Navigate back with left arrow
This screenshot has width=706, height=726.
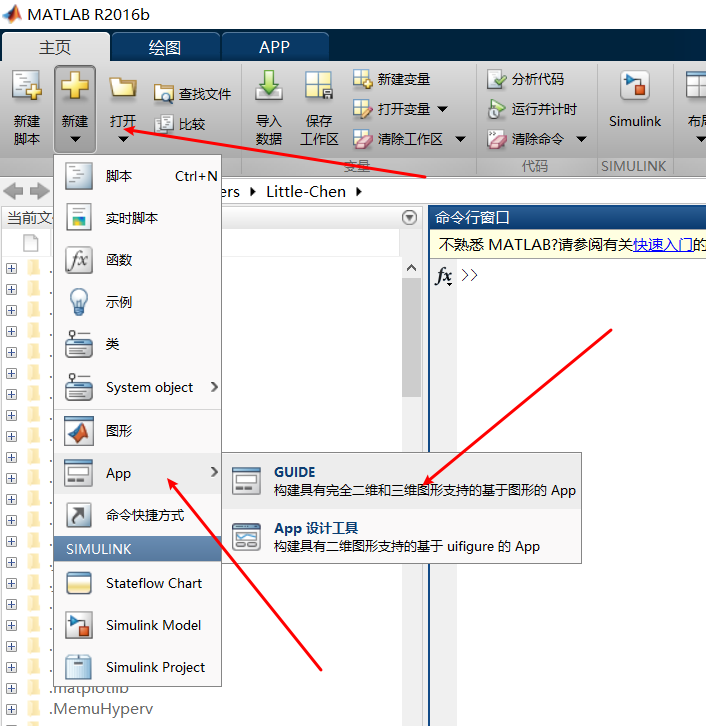click(13, 191)
